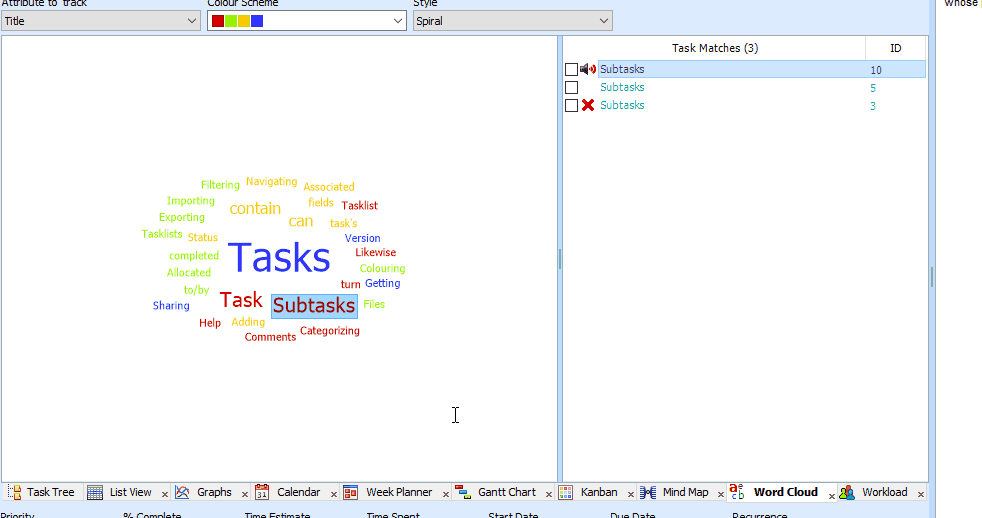Click the ID column header

coord(896,48)
